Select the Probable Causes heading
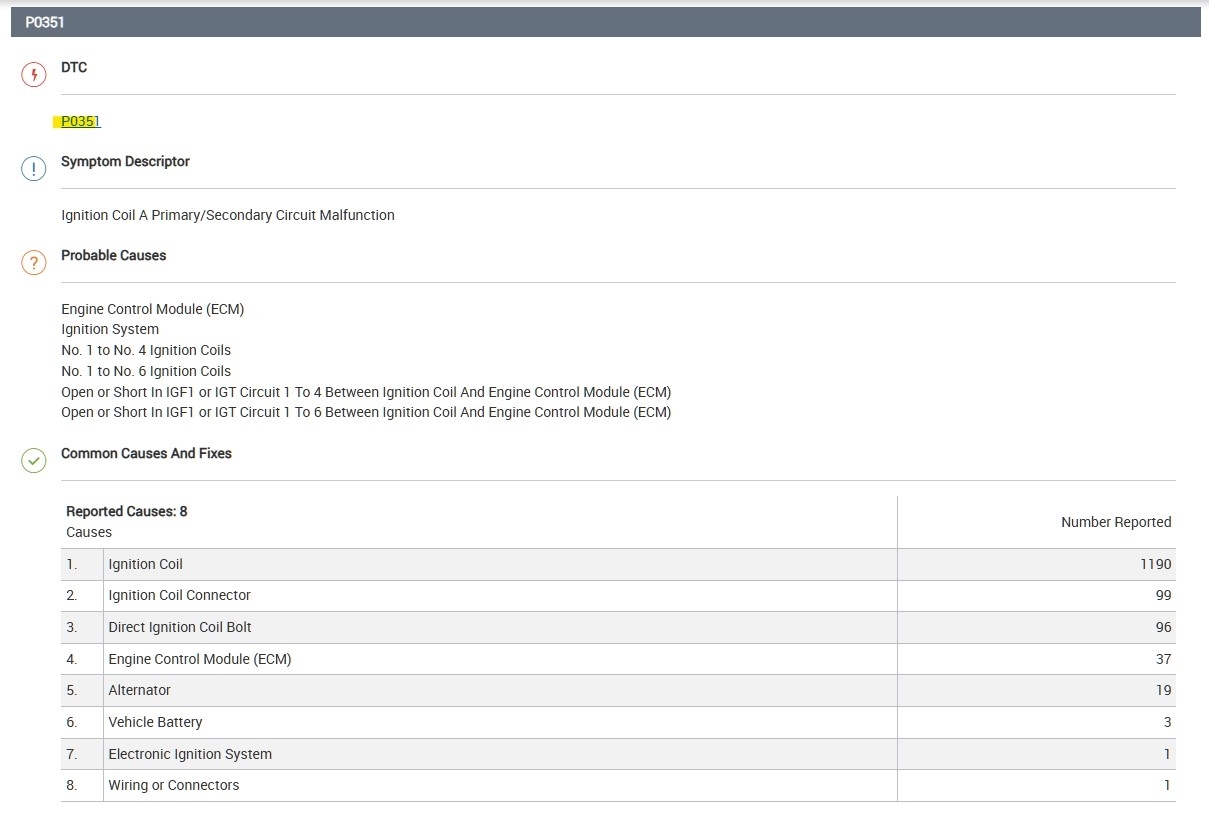The width and height of the screenshot is (1209, 819). click(x=114, y=256)
